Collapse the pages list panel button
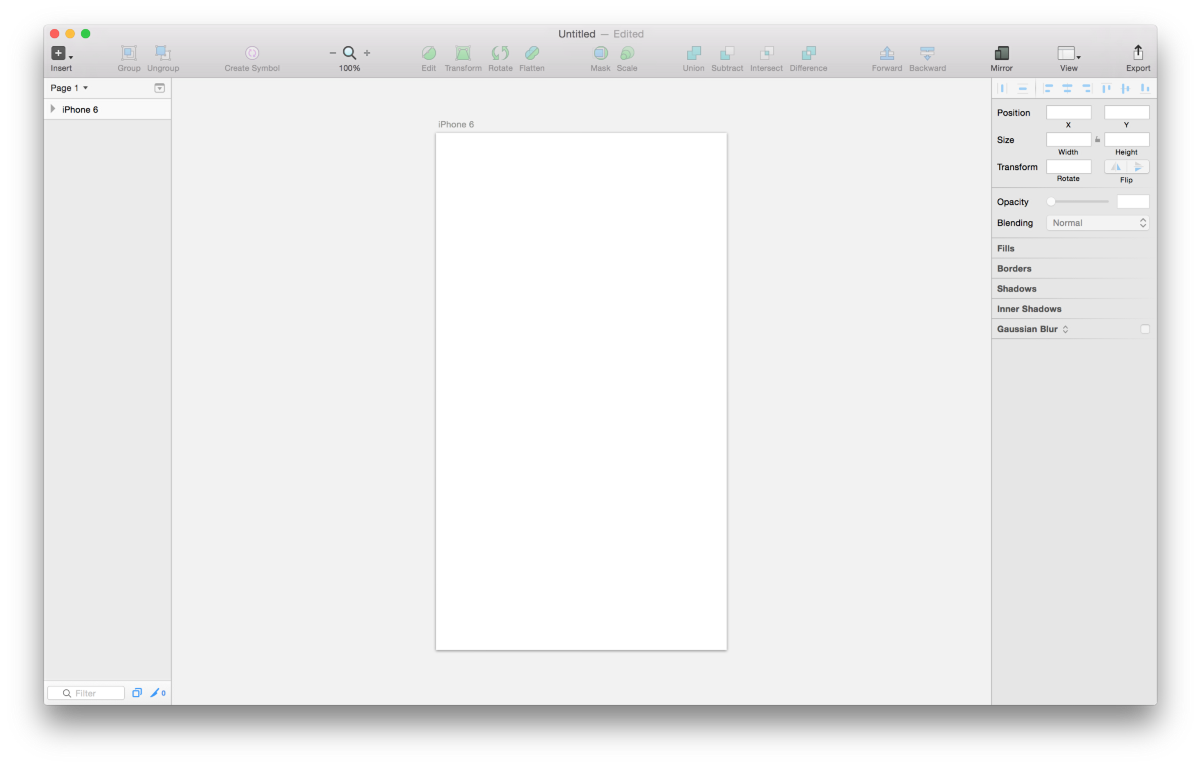This screenshot has width=1200, height=766. (159, 88)
